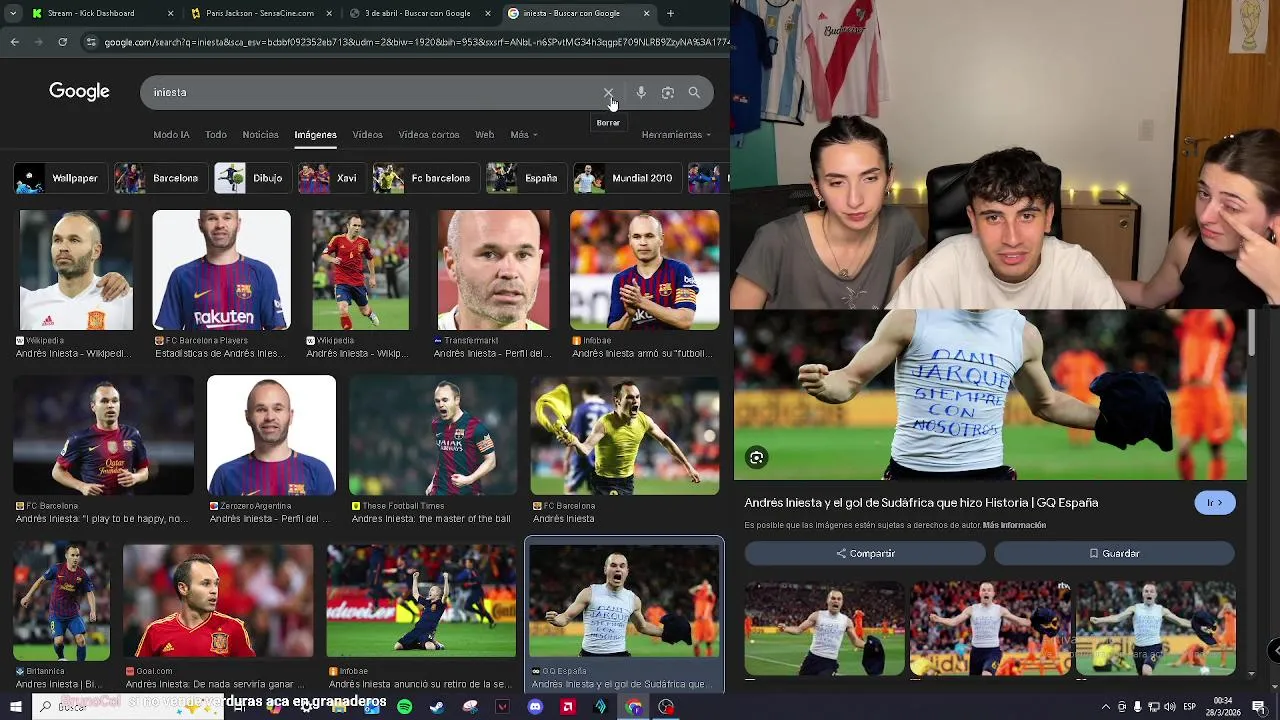
Task: Open network icon in system tray
Action: [1153, 707]
